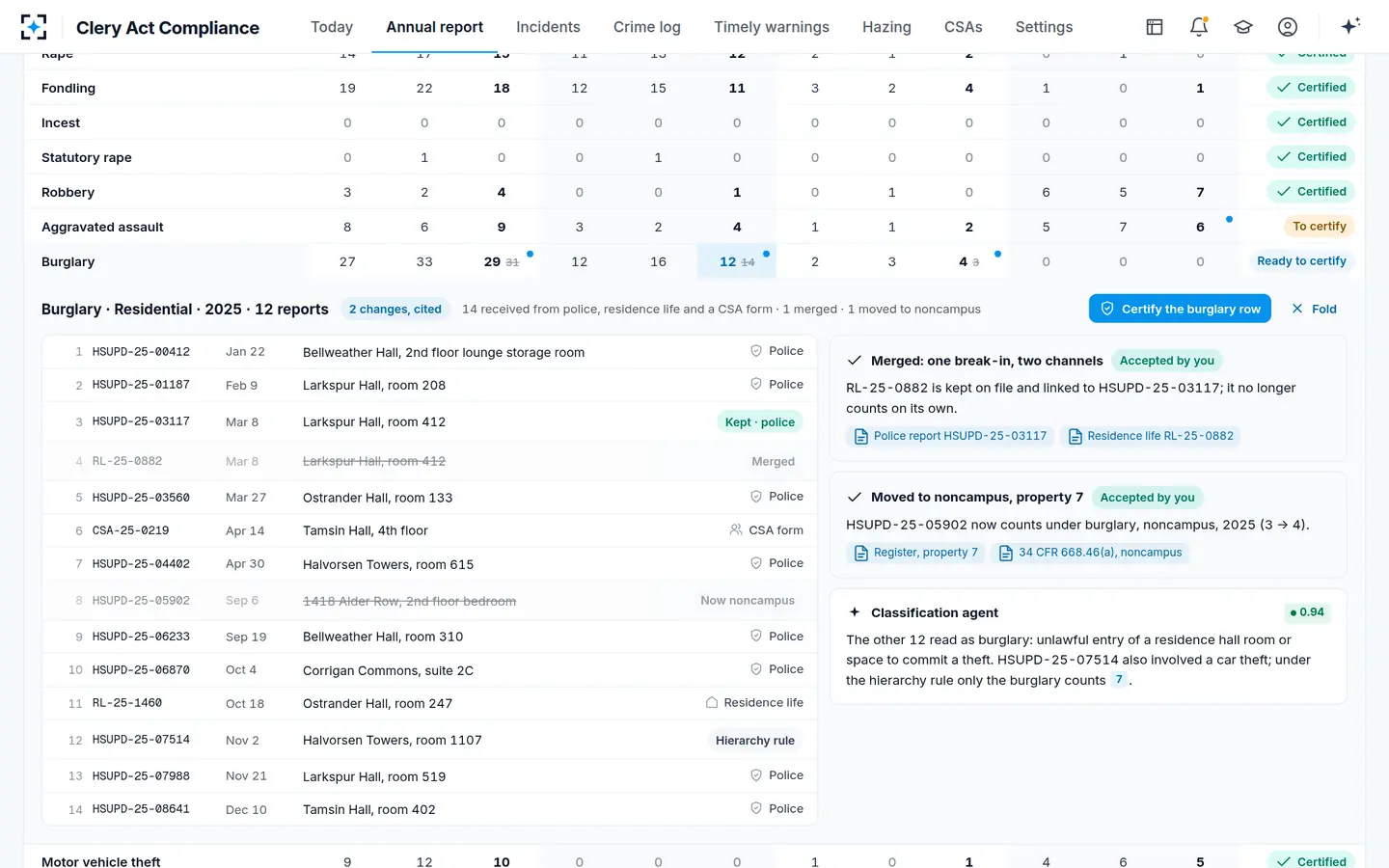Click the Clery Act Compliance logo icon
The height and width of the screenshot is (868, 1389).
pyautogui.click(x=34, y=27)
